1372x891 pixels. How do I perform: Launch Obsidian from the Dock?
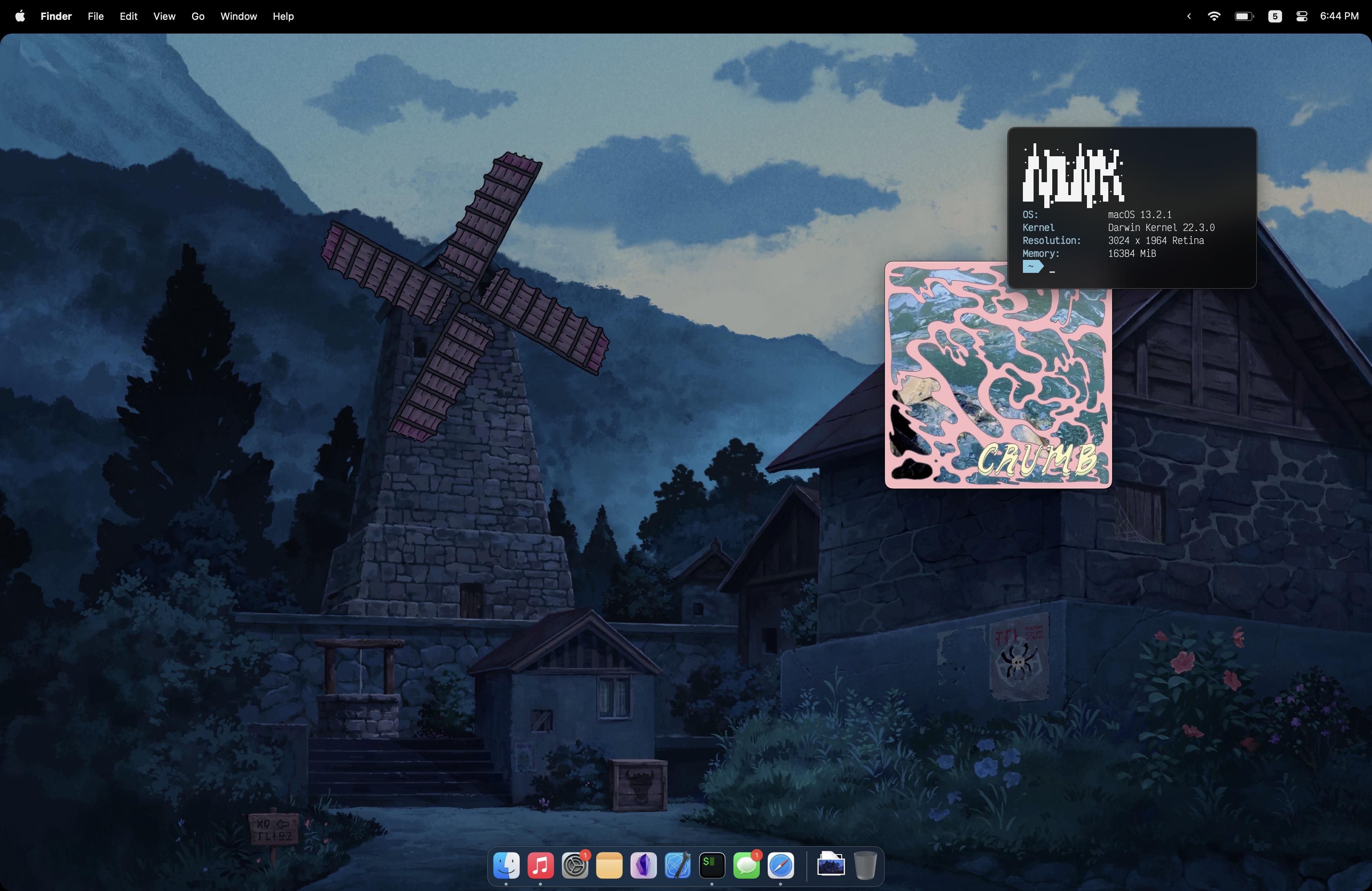pyautogui.click(x=643, y=865)
